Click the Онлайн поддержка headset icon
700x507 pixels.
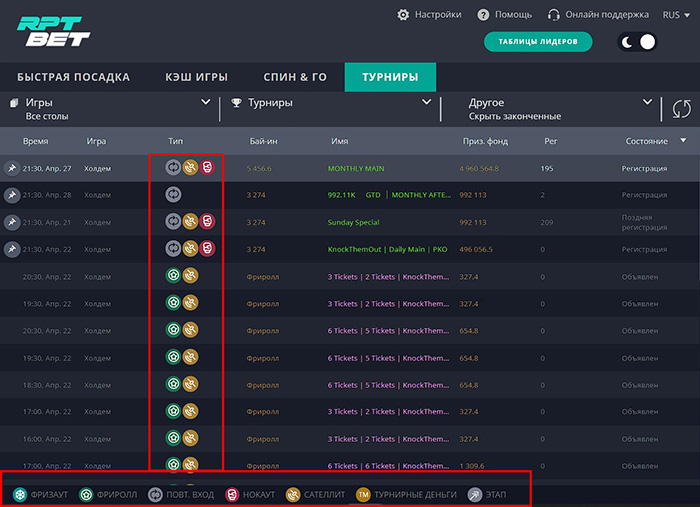pos(554,15)
